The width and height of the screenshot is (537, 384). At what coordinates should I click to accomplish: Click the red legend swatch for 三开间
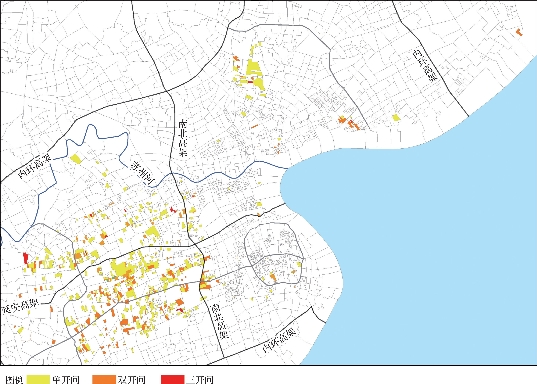point(173,379)
